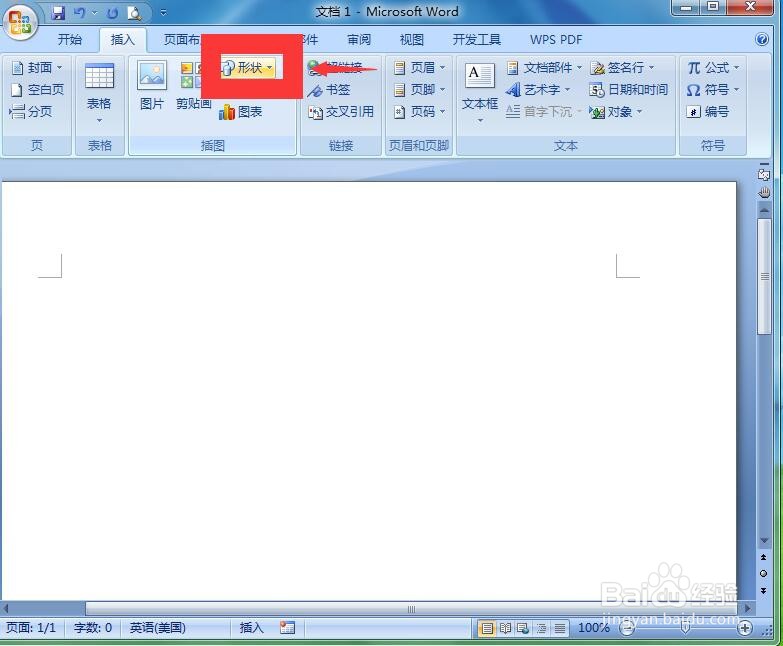Screen dimensions: 783x646
Task: Open Word help icon
Action: click(762, 39)
